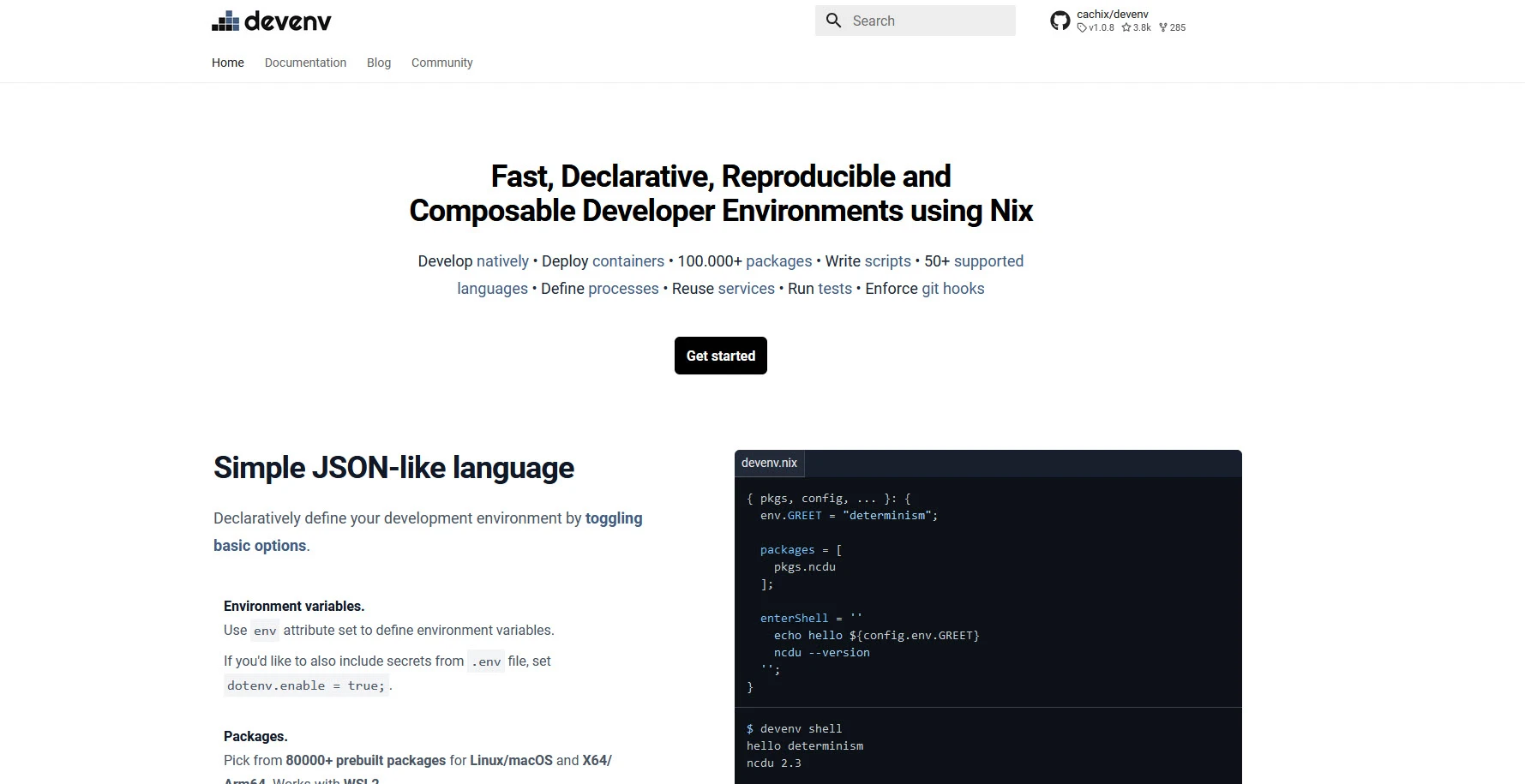1525x784 pixels.
Task: Select the Home tab
Action: tap(228, 63)
